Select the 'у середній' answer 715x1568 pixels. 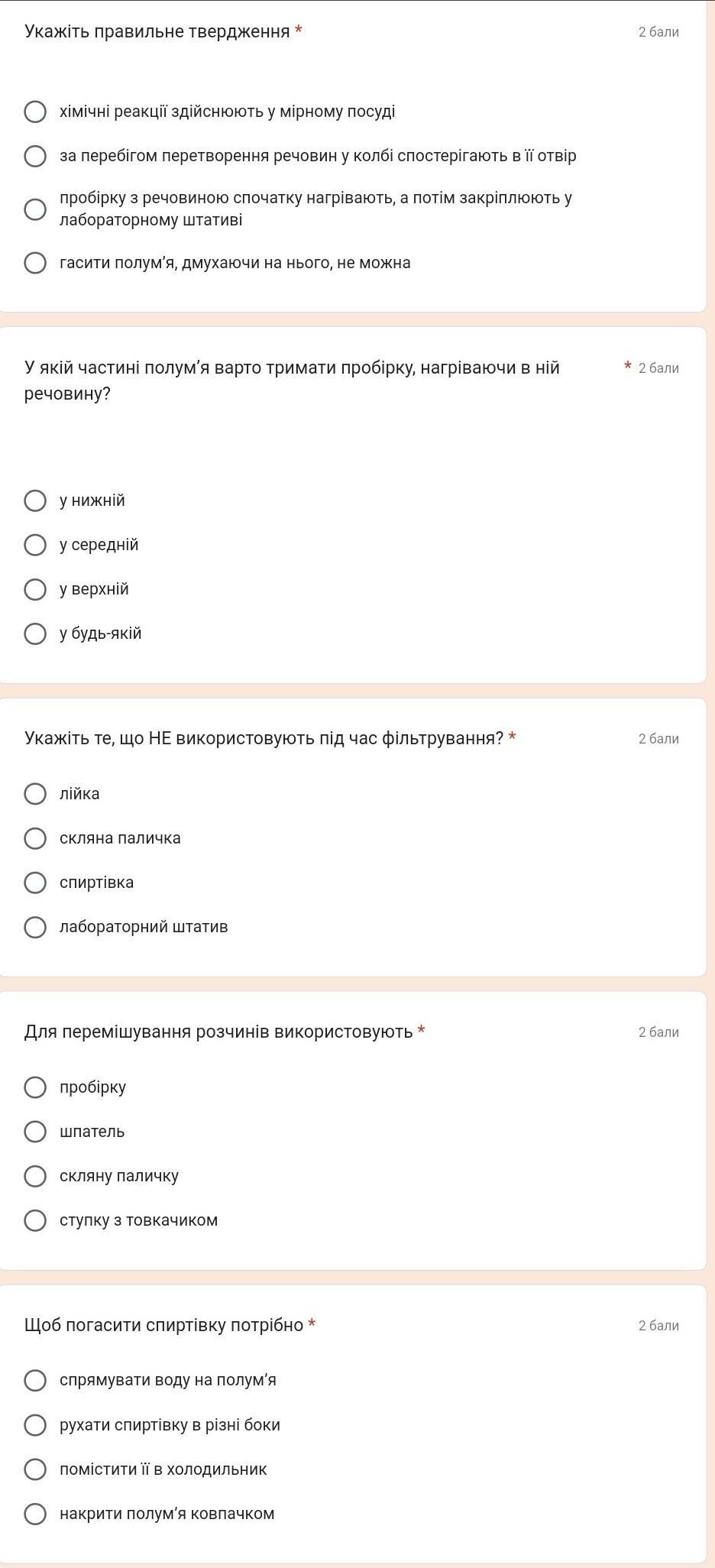coord(35,545)
